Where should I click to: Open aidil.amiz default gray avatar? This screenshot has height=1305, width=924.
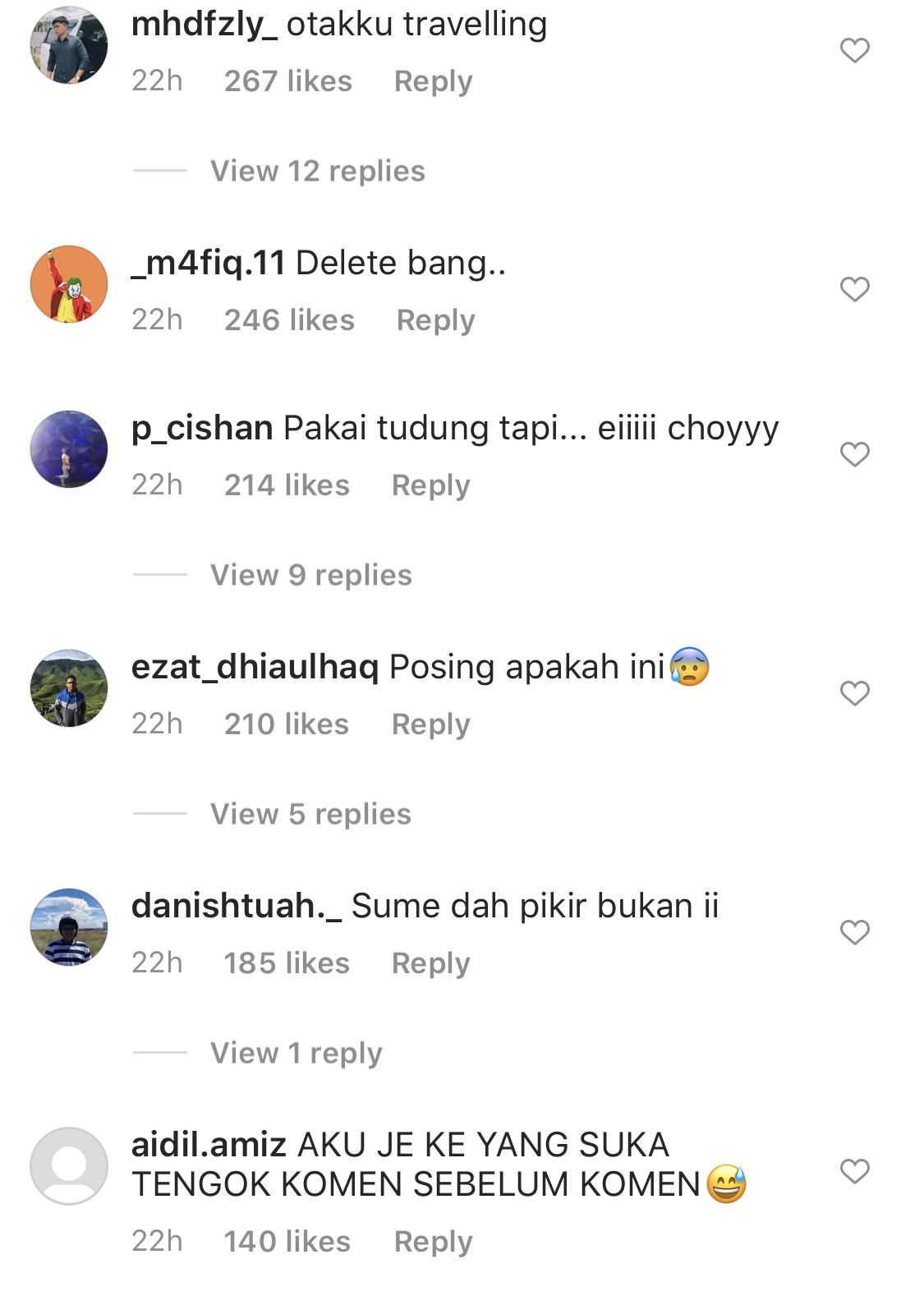[69, 1166]
